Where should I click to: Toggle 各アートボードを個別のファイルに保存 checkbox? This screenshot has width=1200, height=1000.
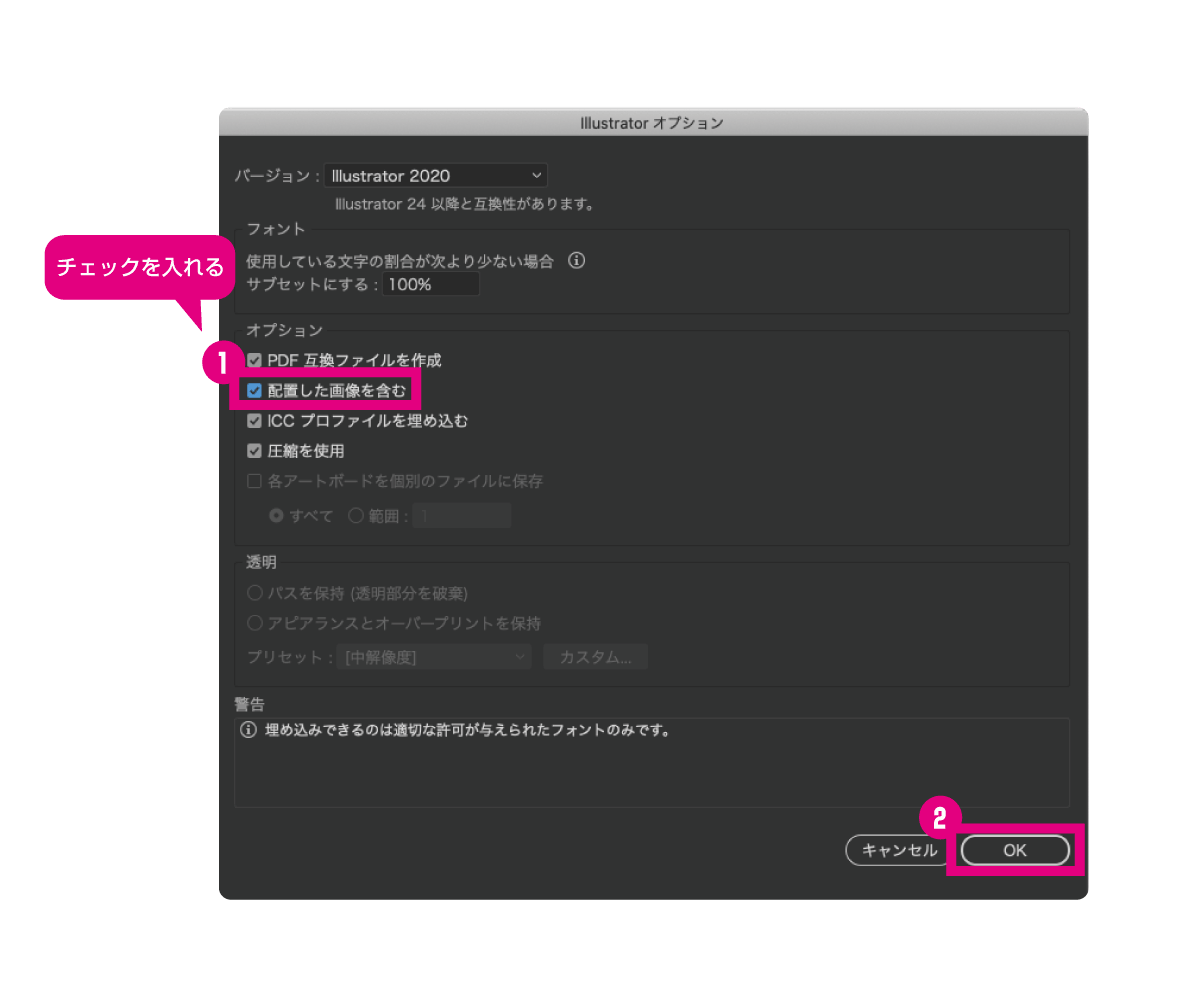coord(254,481)
